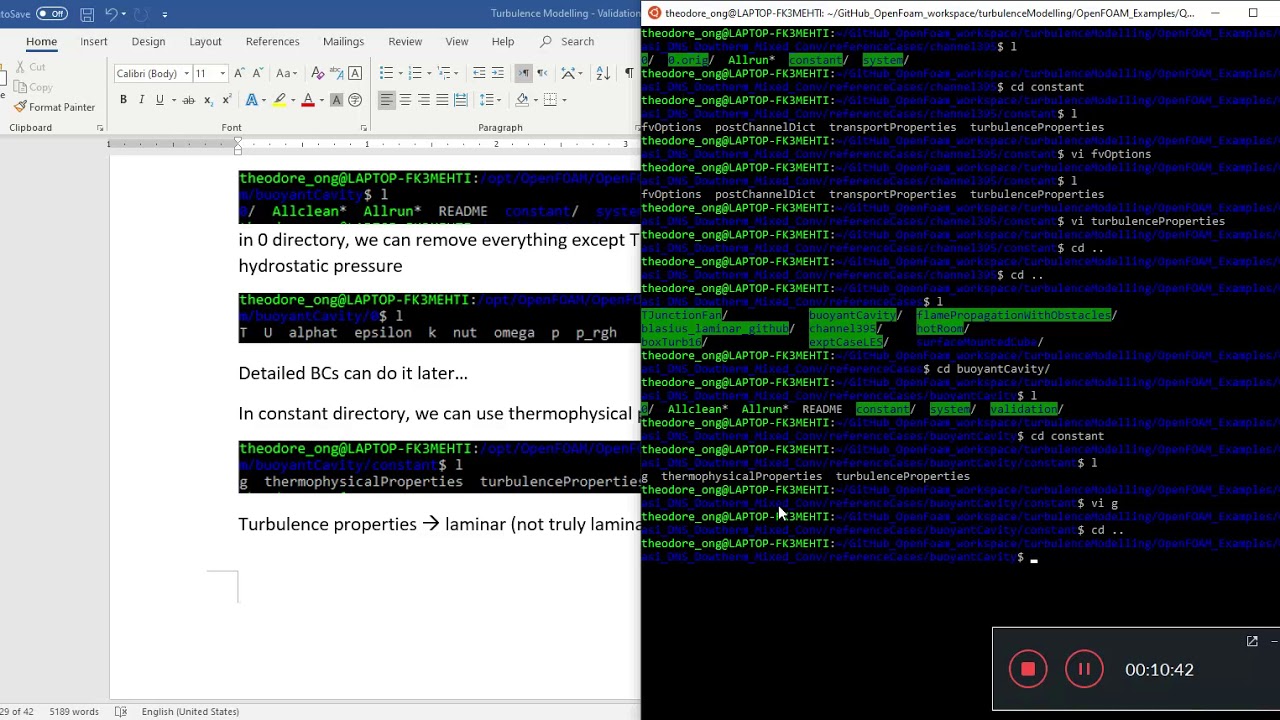Increase font size with Grow Font
1280x720 pixels.
pyautogui.click(x=239, y=73)
